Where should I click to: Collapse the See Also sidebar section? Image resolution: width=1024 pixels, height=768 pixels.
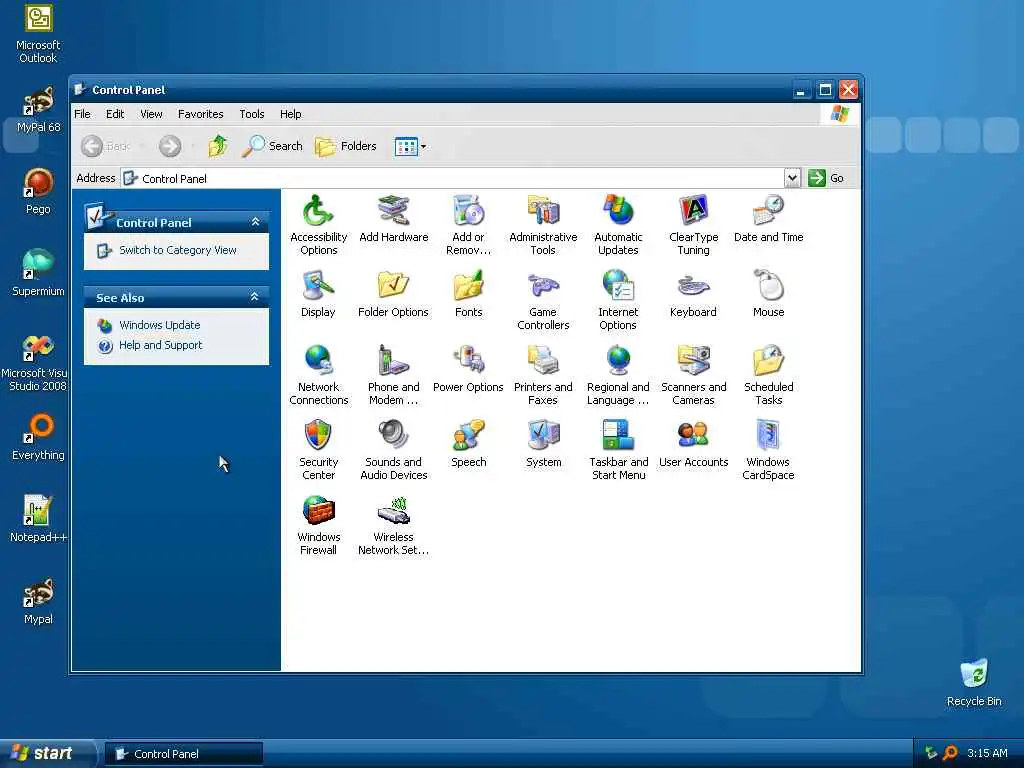click(x=255, y=297)
